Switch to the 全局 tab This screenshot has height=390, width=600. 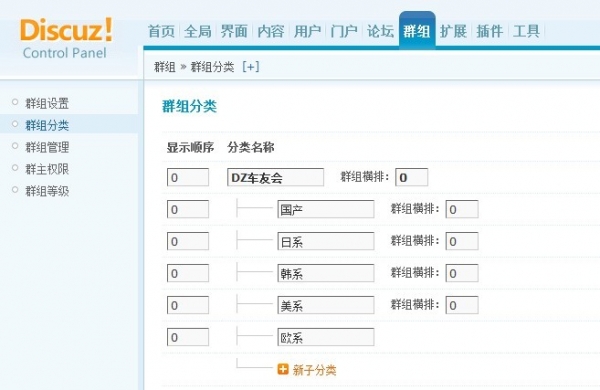[x=198, y=31]
